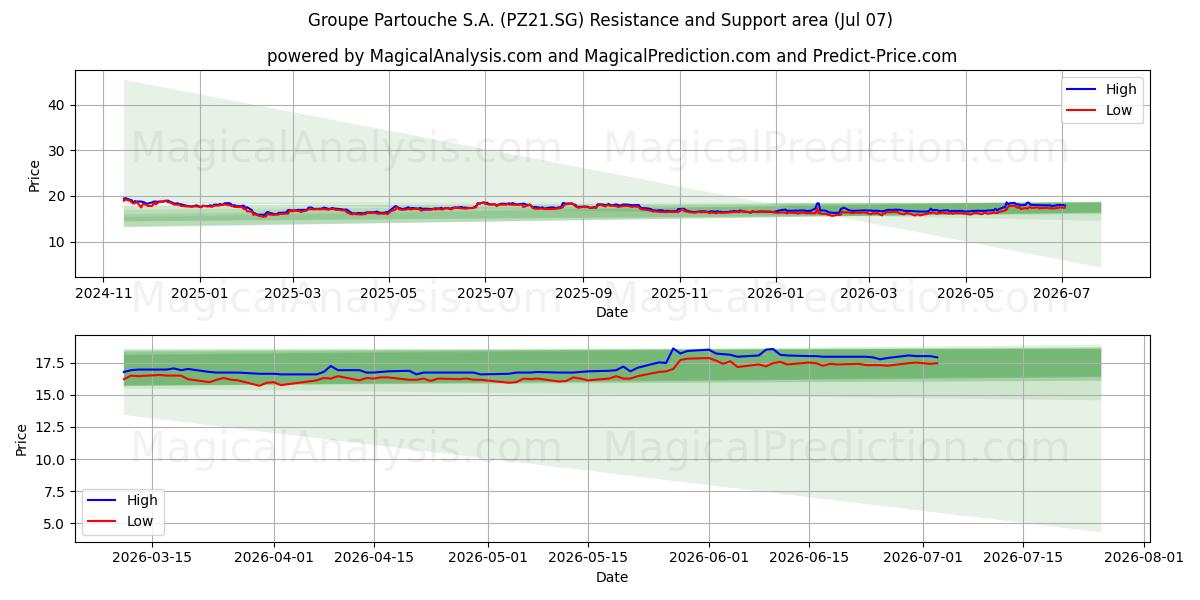This screenshot has width=1200, height=600.
Task: Click the 'powered by MagicalAnalysis.com' subtitle
Action: click(x=612, y=56)
